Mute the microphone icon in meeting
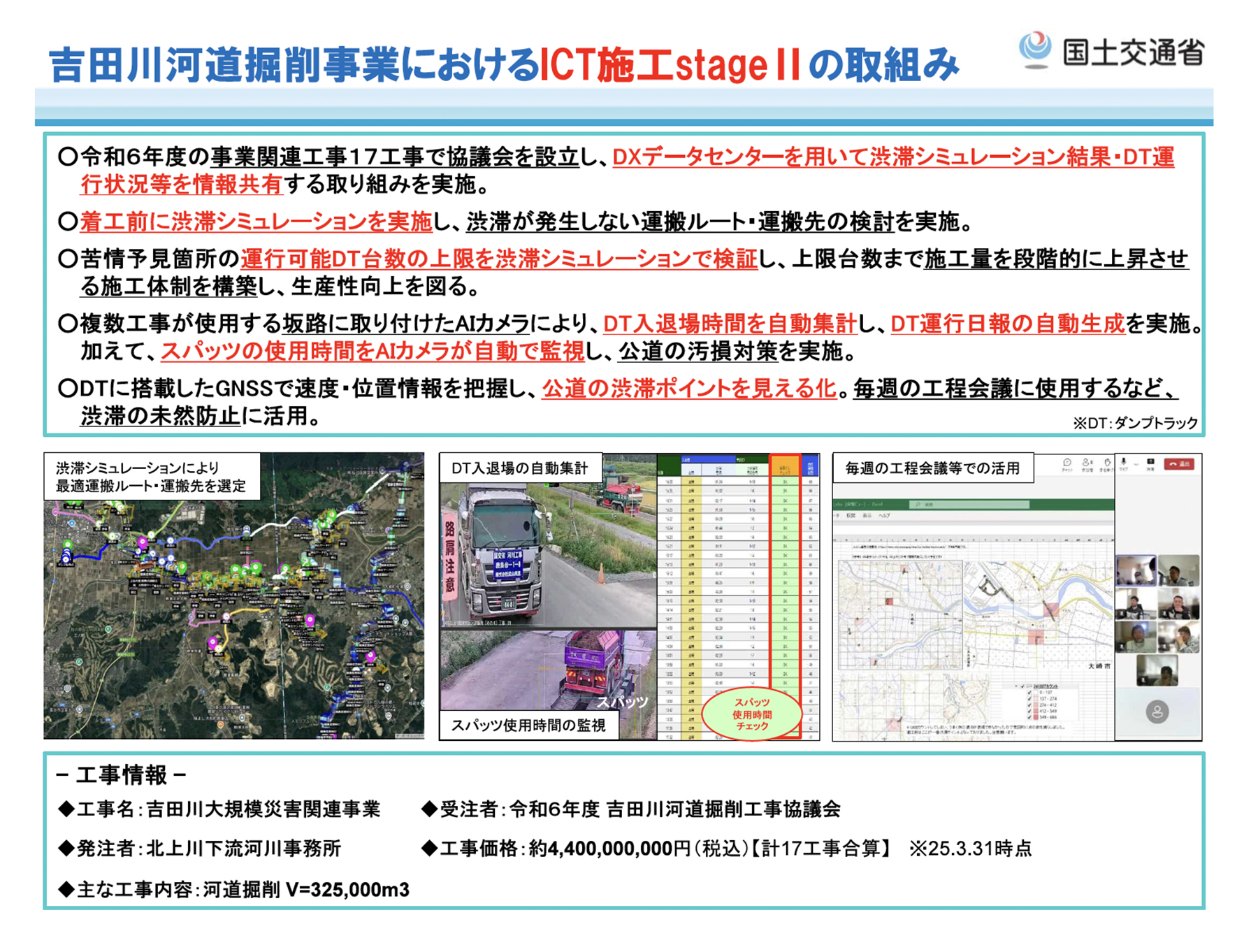Viewport: 1258px width, 952px height. click(x=1124, y=463)
